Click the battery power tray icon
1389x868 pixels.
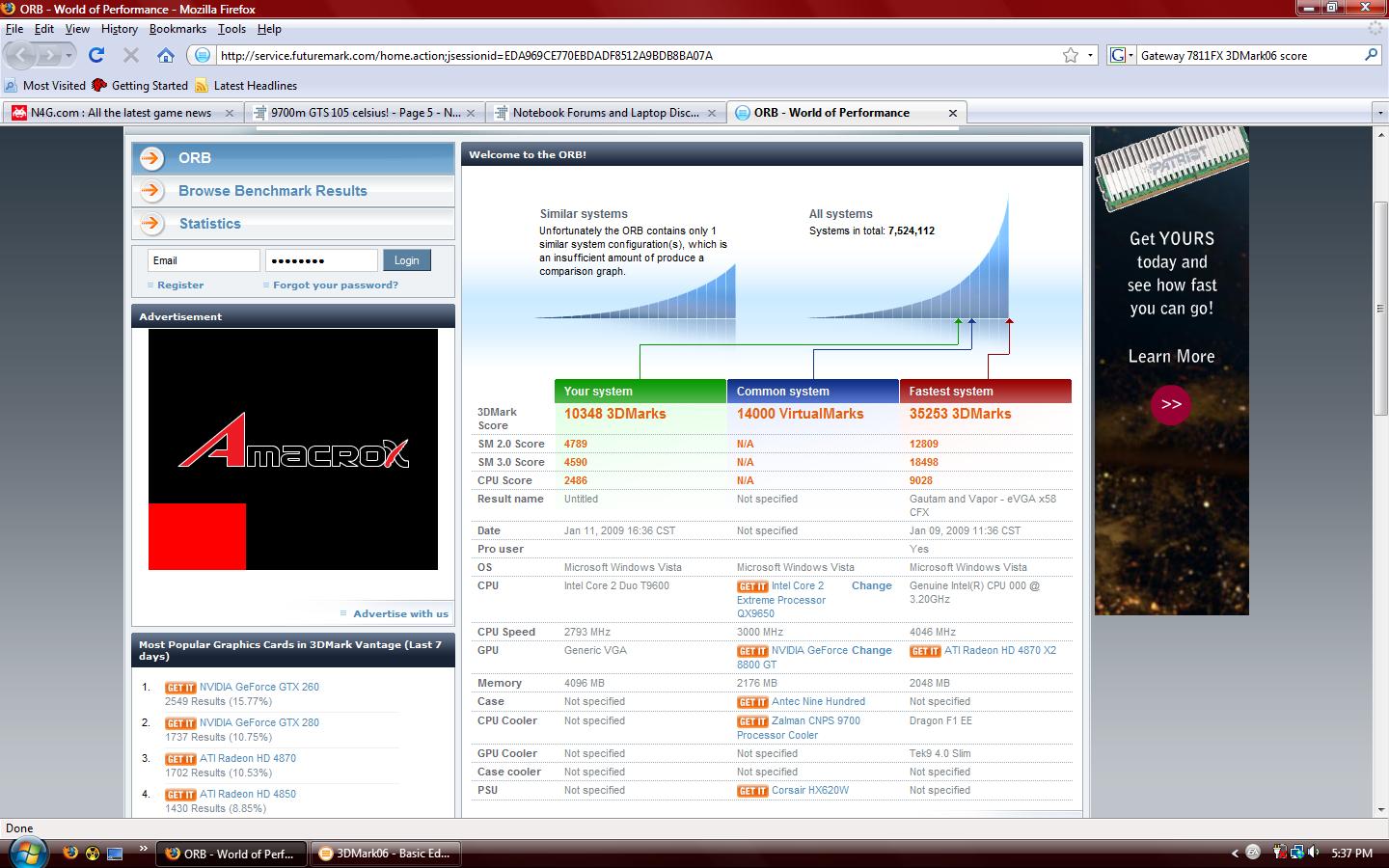(x=1280, y=853)
